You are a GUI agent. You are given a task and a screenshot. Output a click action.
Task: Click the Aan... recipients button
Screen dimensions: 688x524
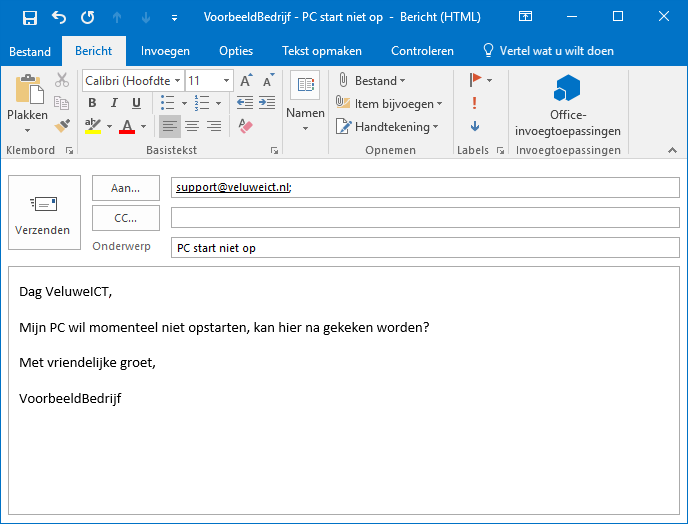125,188
